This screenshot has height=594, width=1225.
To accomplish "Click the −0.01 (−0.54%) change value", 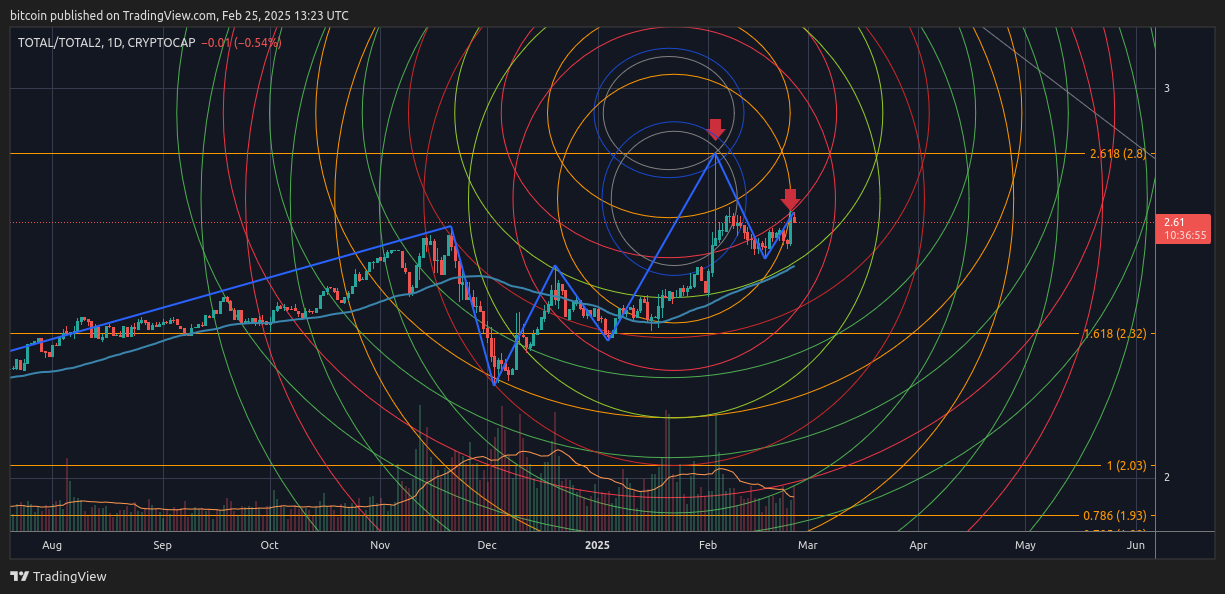I will (241, 43).
